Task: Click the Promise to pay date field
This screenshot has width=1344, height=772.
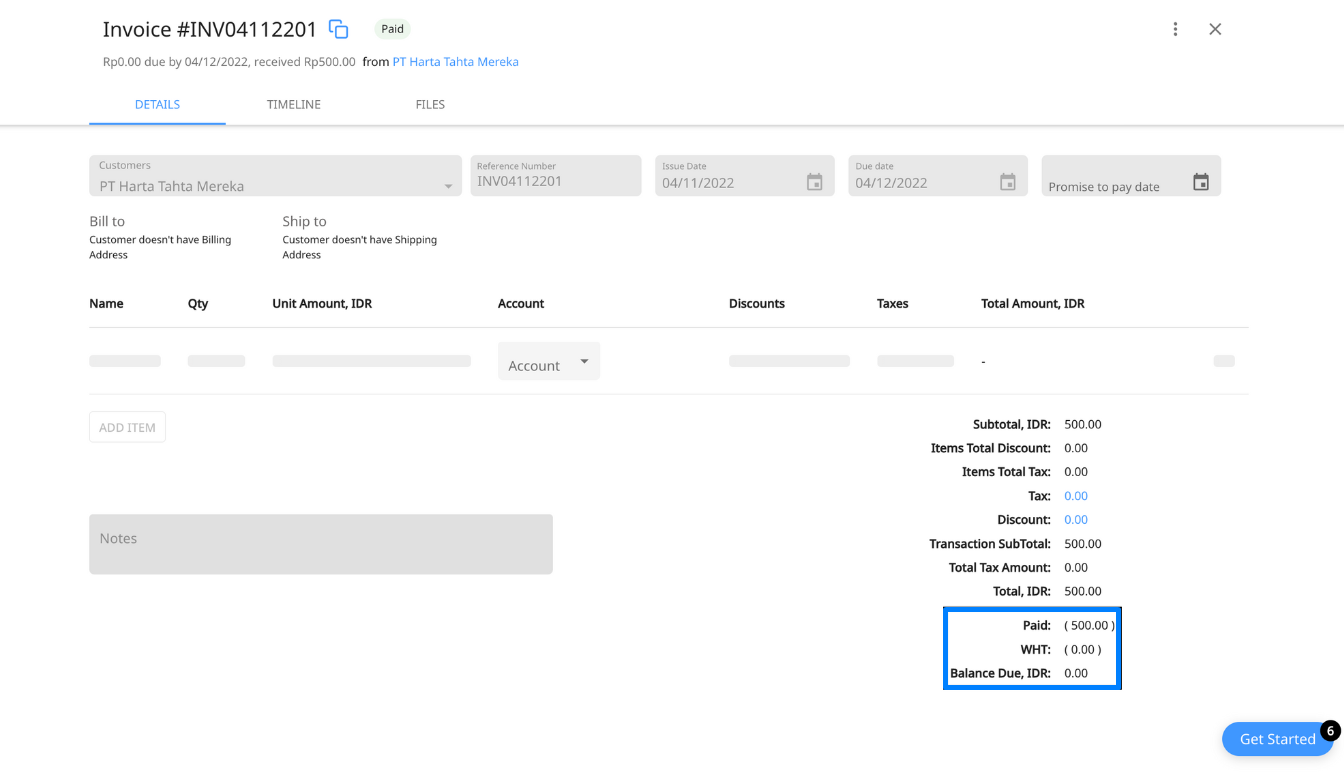Action: (x=1131, y=175)
